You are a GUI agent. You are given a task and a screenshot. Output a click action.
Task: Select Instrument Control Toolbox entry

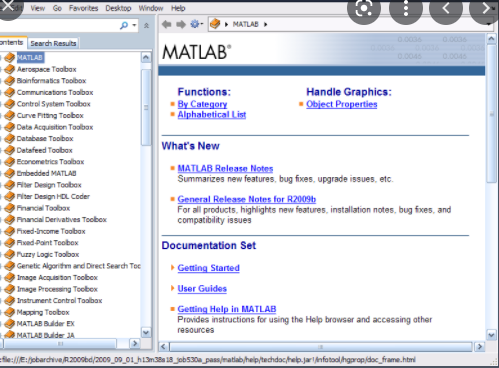(59, 301)
